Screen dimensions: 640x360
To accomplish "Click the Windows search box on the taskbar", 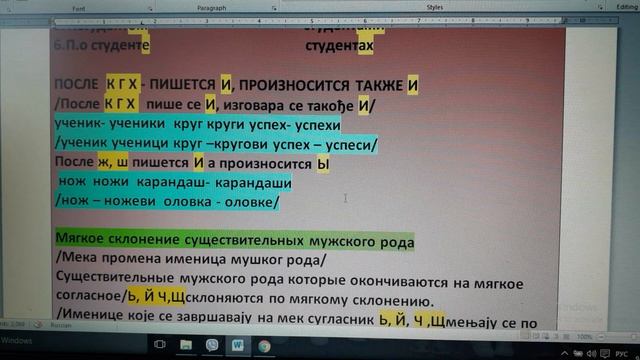I will [x=73, y=341].
